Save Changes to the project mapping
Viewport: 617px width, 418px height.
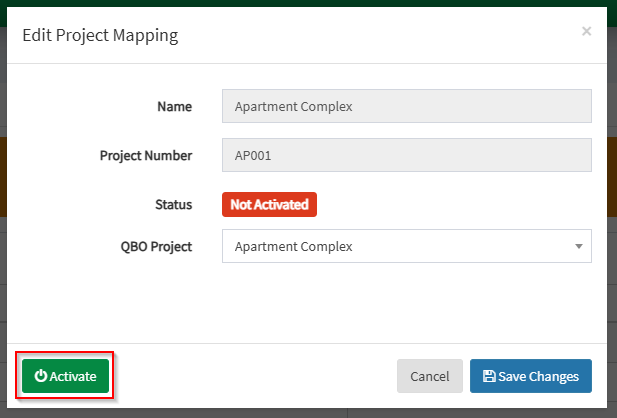click(530, 376)
